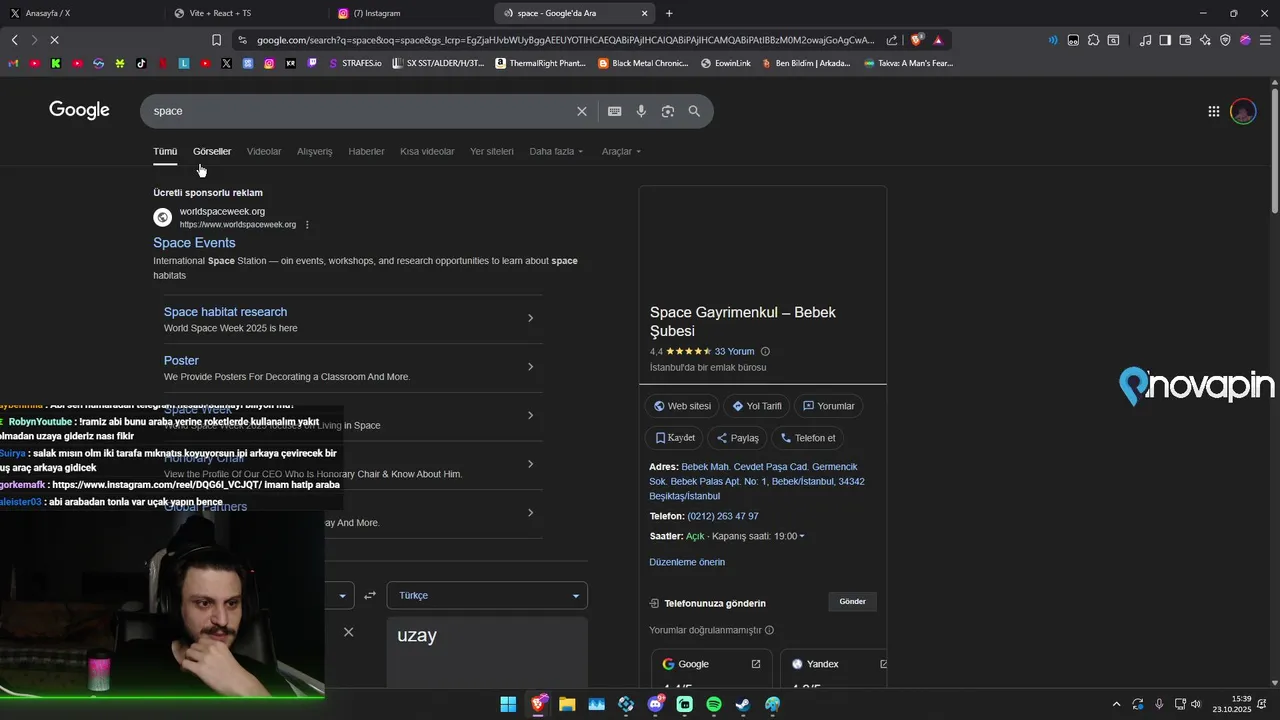The image size is (1280, 720).
Task: Select the Videolar results tab
Action: [264, 151]
